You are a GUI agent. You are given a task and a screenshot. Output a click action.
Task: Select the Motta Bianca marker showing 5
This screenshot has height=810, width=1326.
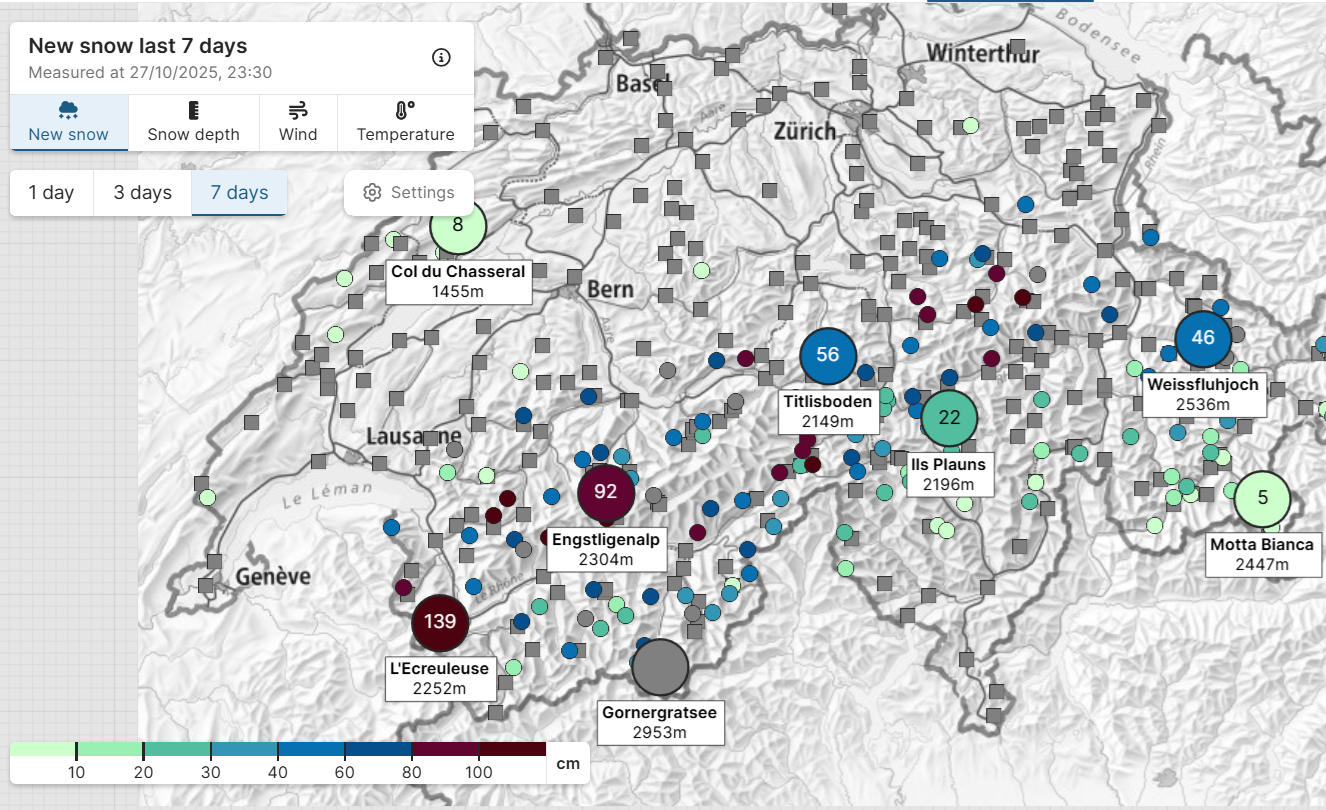click(x=1262, y=498)
